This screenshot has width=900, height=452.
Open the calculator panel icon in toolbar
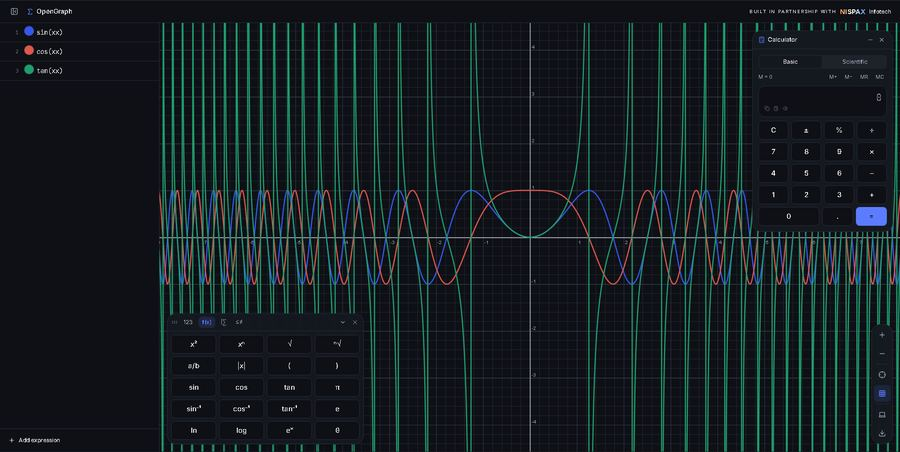[x=882, y=414]
